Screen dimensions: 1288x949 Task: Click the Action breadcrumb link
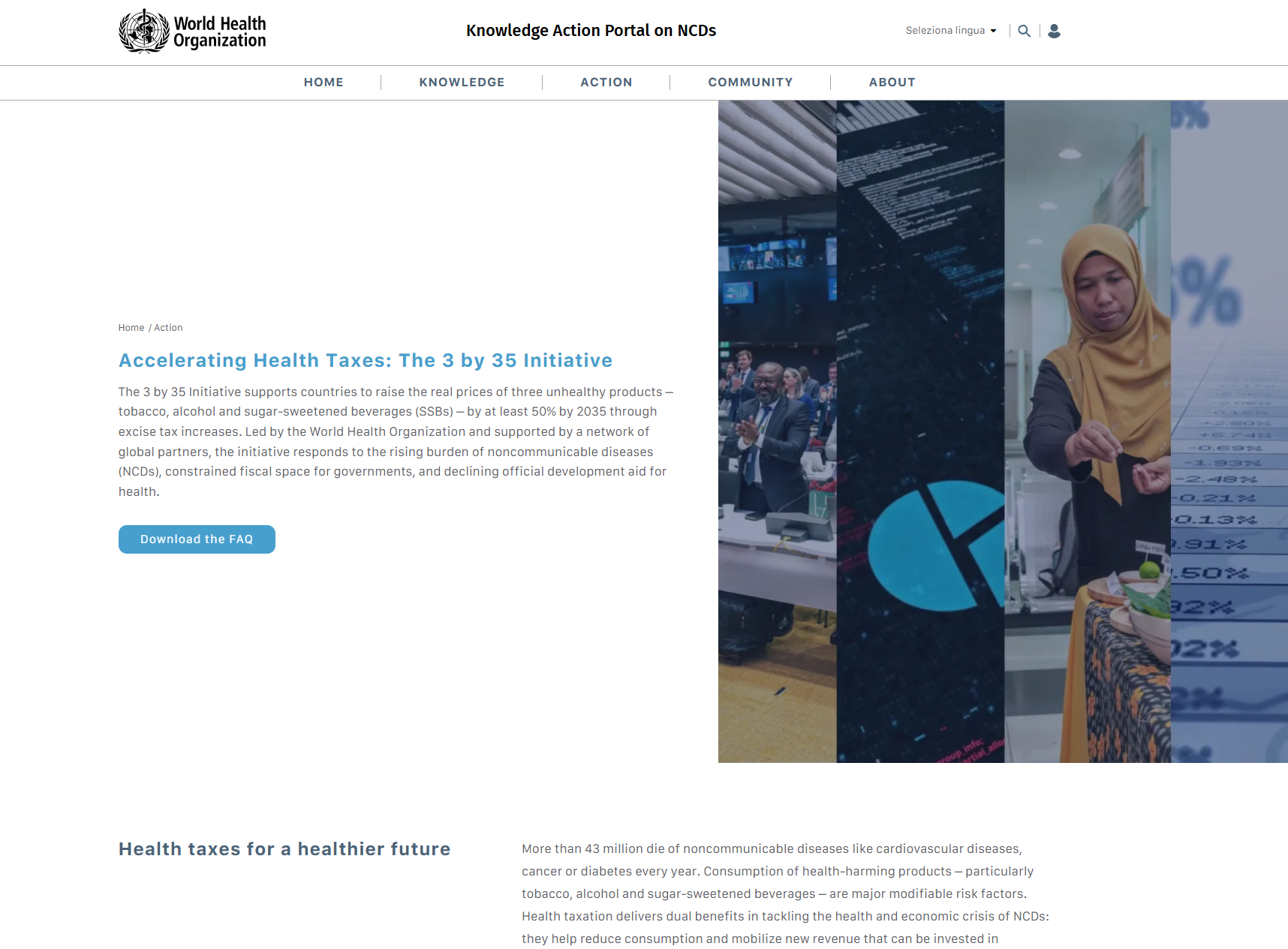168,328
